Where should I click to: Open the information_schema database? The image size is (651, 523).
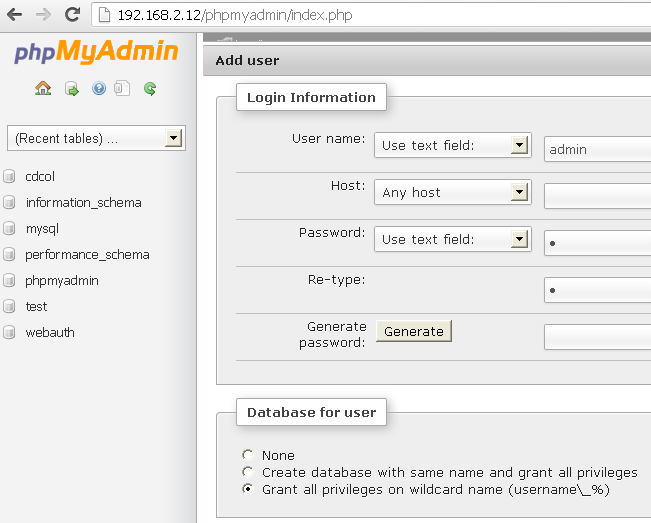(x=83, y=203)
